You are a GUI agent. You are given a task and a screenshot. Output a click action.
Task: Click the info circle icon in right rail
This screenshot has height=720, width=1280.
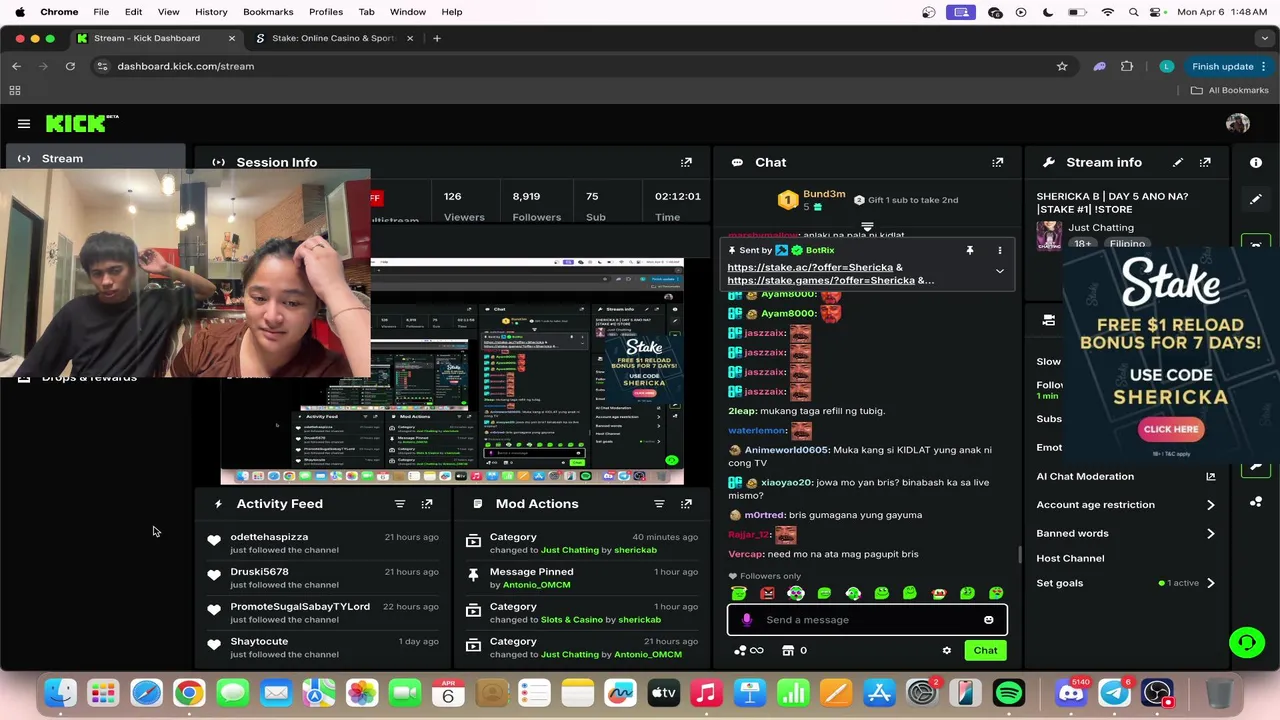click(1256, 162)
